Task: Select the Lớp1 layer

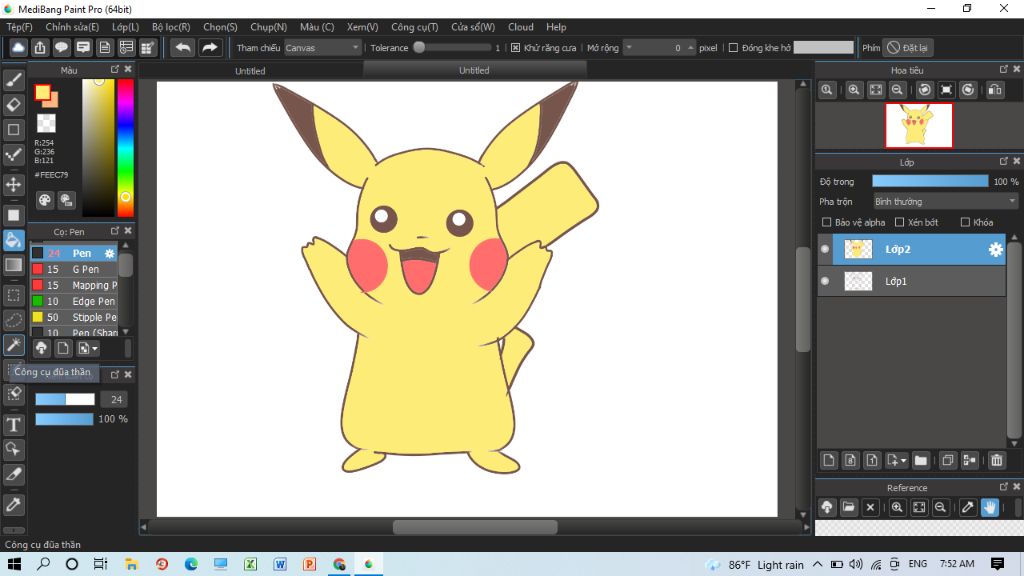Action: pos(911,281)
